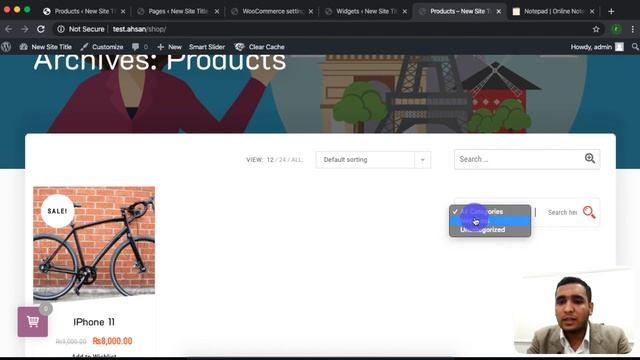Click the Rs8,000.00 sale price
640x360 pixels.
tap(112, 341)
